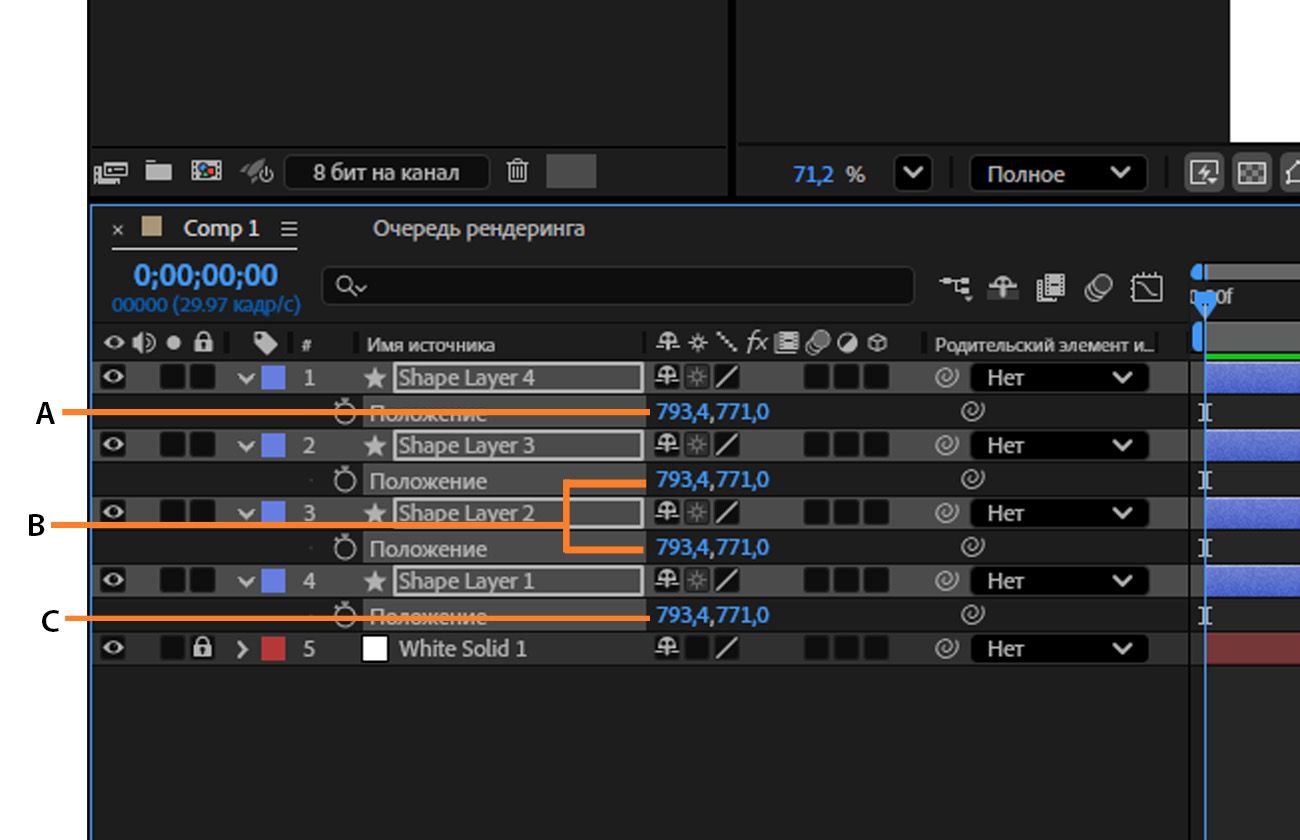Screen dimensions: 1300x840
Task: Open the parent dropdown for Shape Layer 2
Action: [x=1059, y=513]
